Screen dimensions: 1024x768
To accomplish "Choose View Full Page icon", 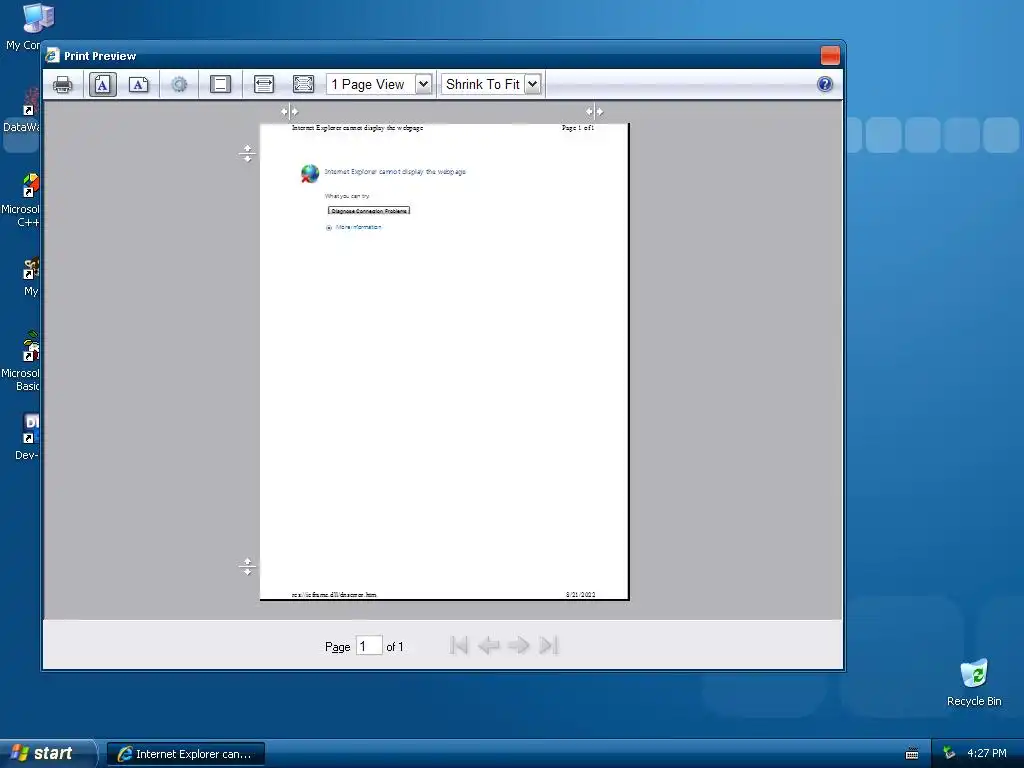I will click(x=303, y=84).
